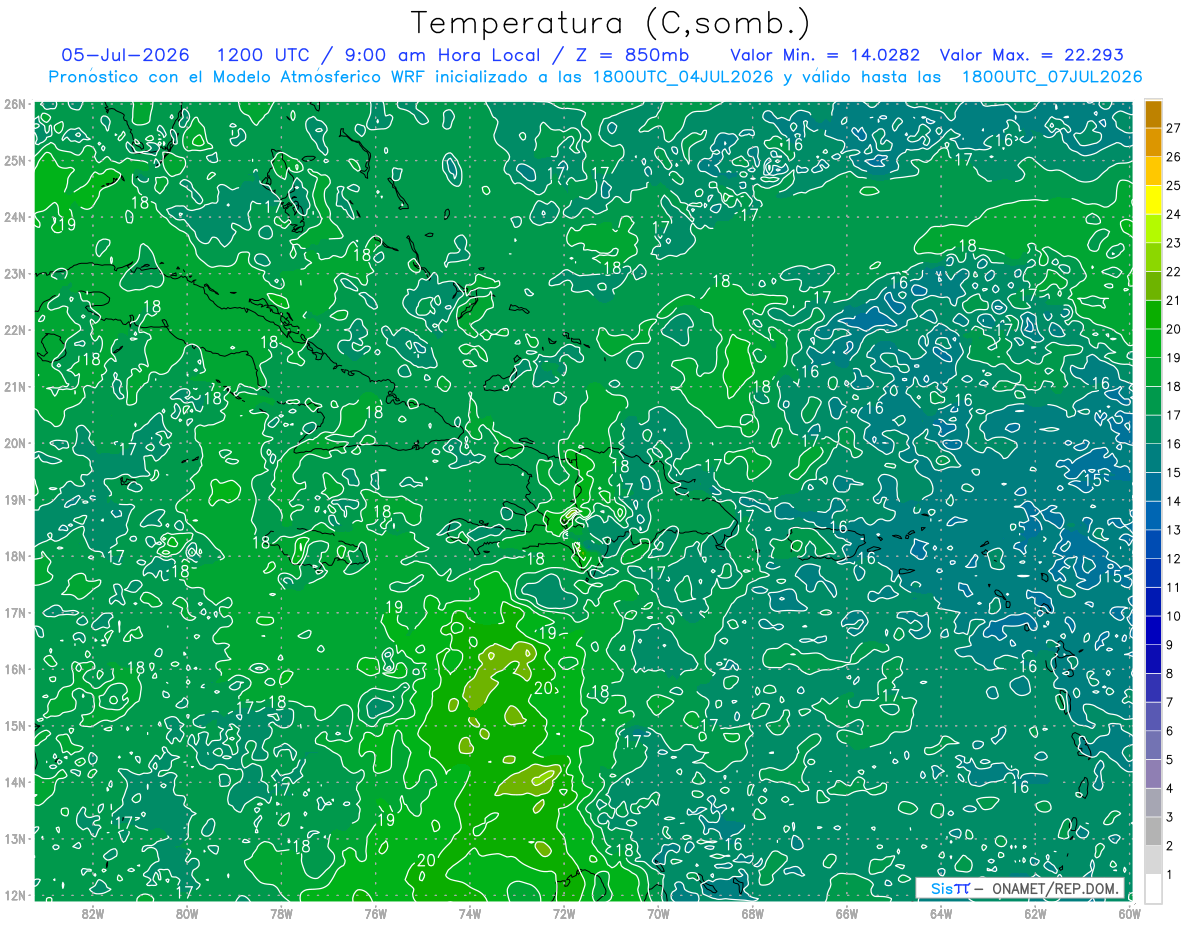This screenshot has width=1200, height=927.
Task: Click the "23N" latitude axis label
Action: [x=15, y=273]
